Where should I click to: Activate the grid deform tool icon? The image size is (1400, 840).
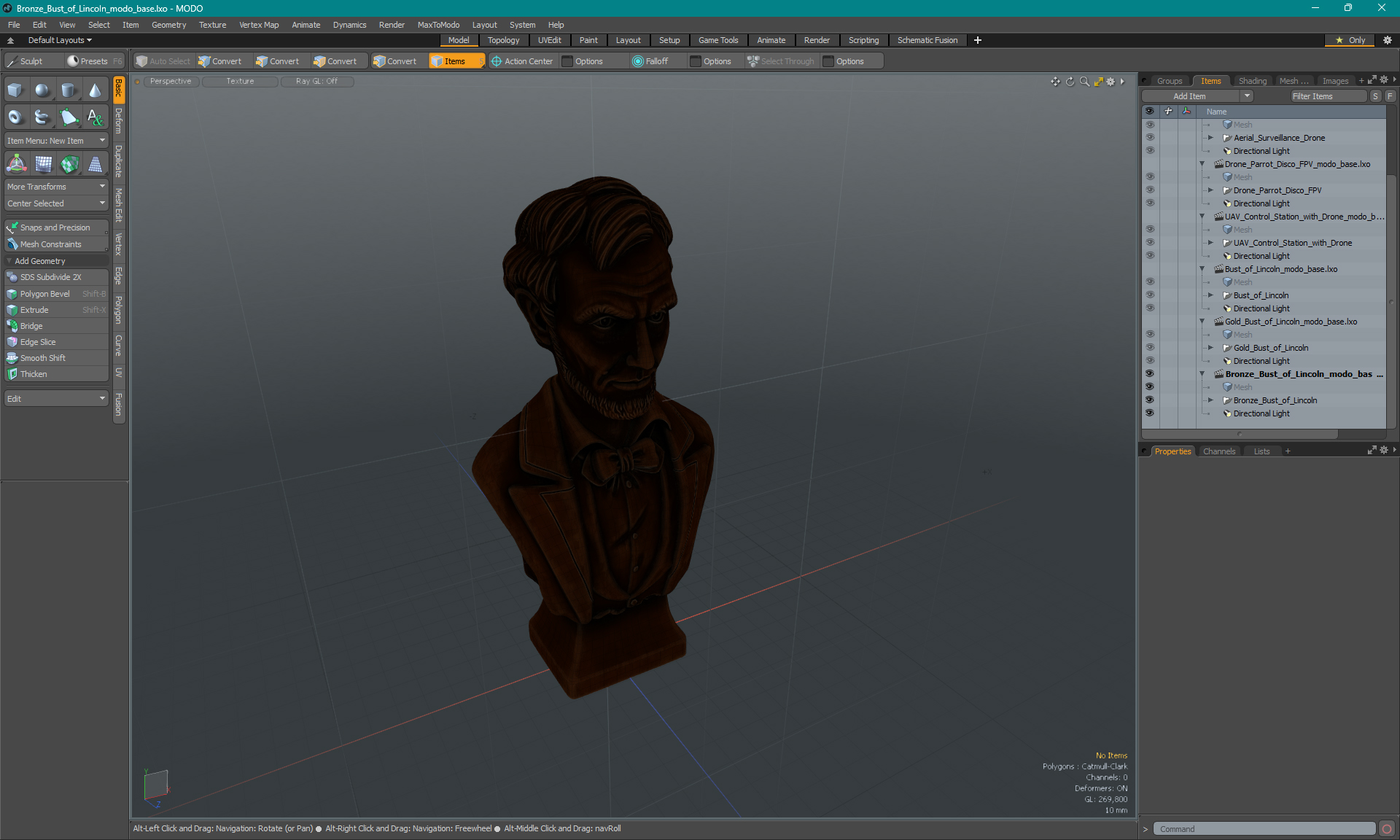[x=42, y=164]
